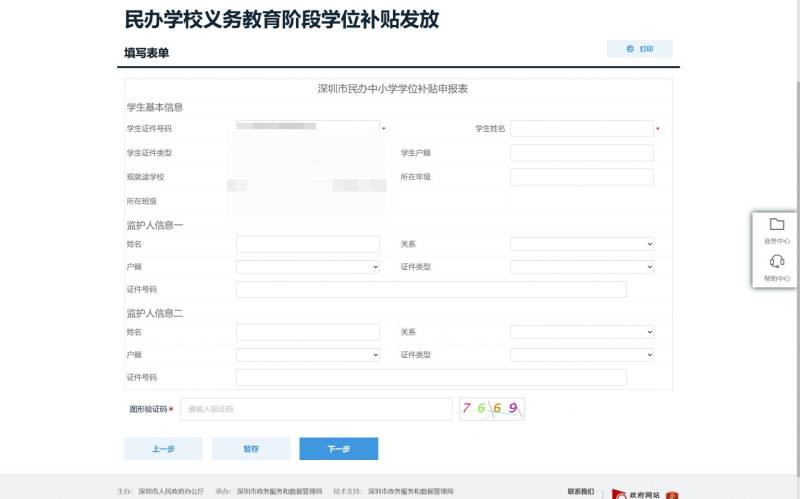Expand guardian two 关系 dropdown
This screenshot has height=499, width=800.
581,332
